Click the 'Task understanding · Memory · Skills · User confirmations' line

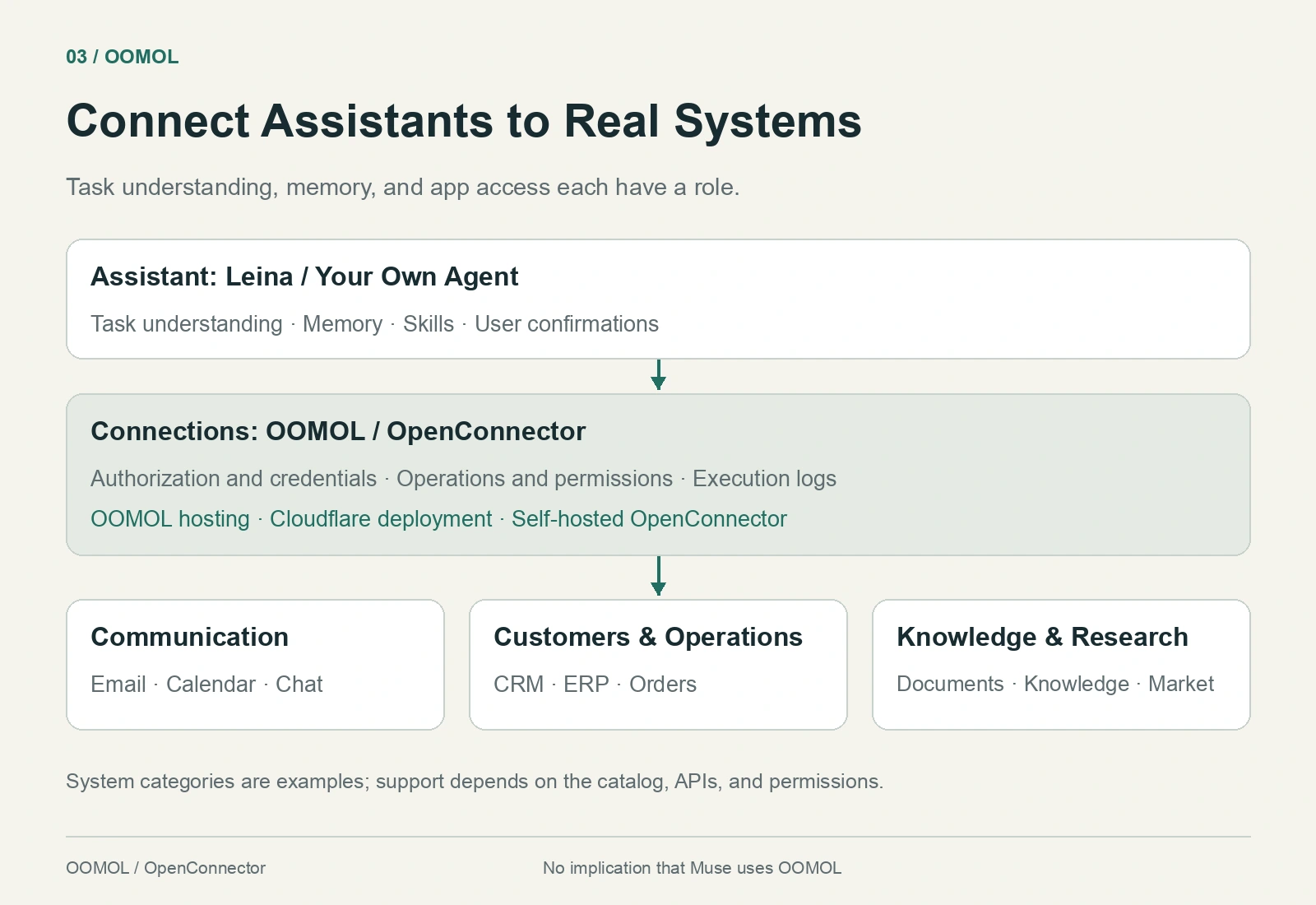pyautogui.click(x=374, y=324)
